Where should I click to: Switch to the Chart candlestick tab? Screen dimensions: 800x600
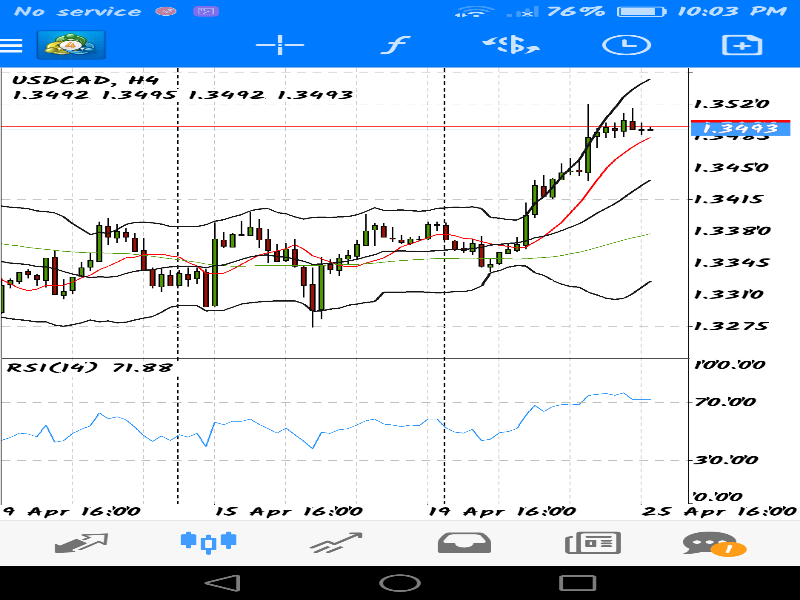210,542
